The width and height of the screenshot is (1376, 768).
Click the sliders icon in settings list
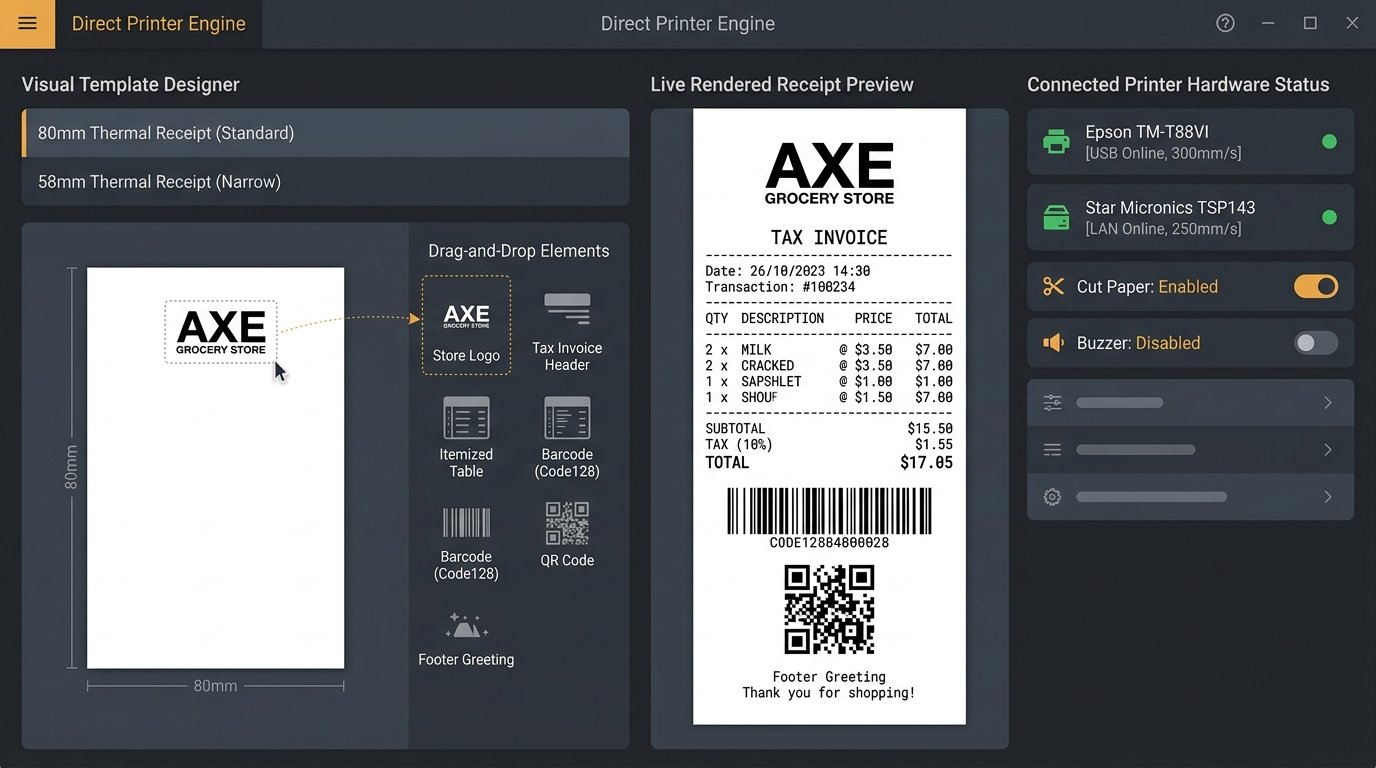(x=1052, y=403)
